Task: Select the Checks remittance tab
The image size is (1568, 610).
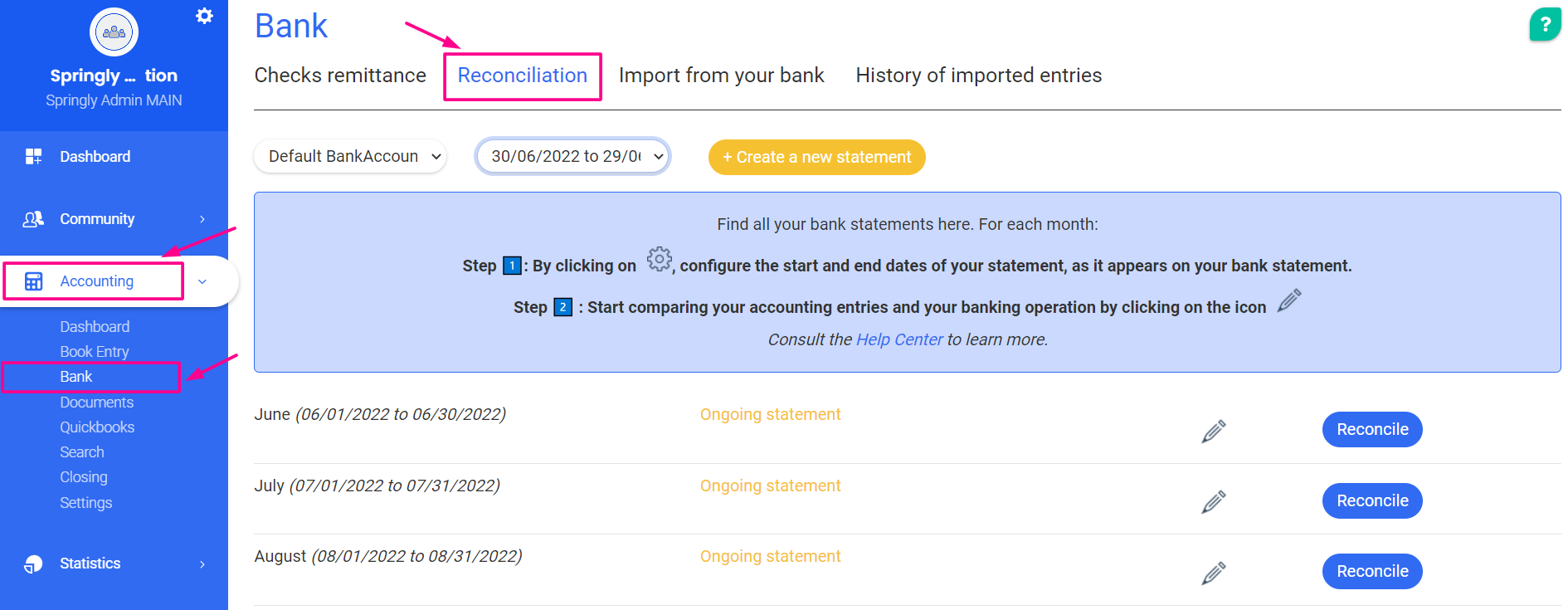Action: (x=340, y=76)
